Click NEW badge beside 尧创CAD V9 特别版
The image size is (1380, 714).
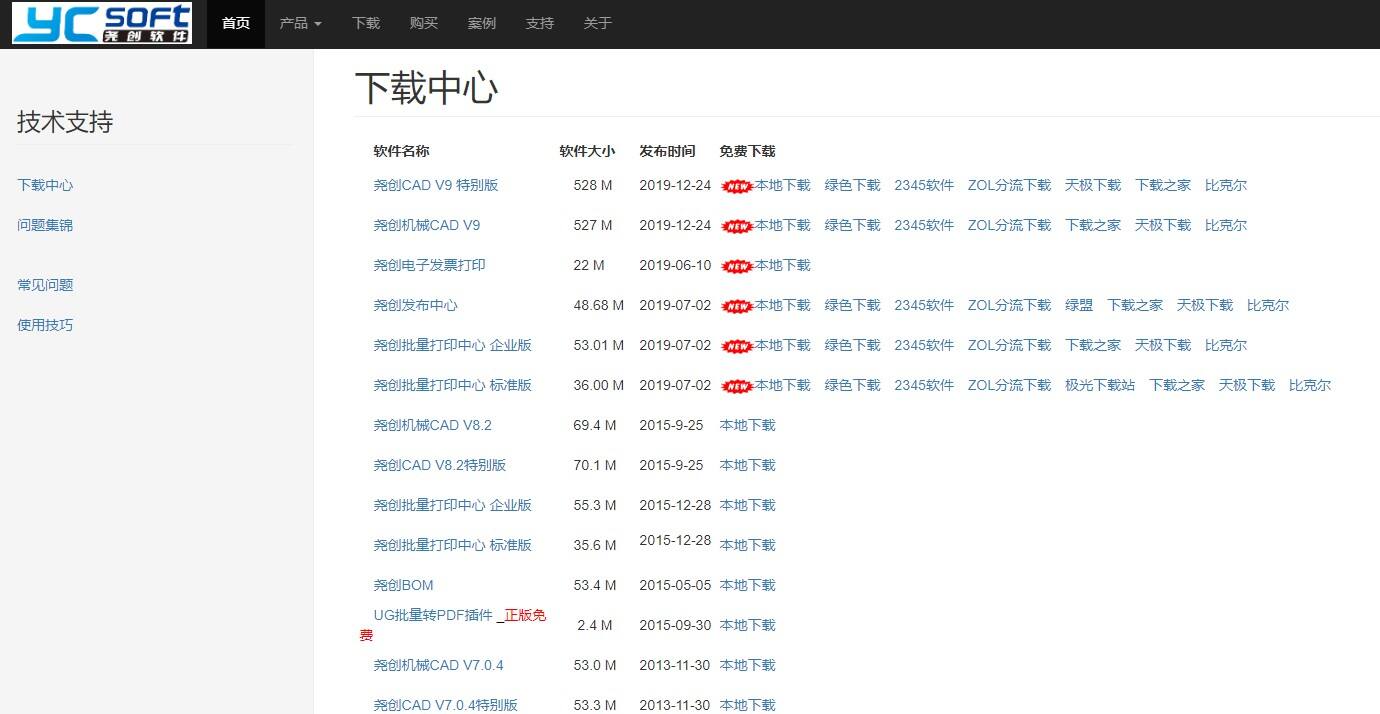pyautogui.click(x=736, y=186)
